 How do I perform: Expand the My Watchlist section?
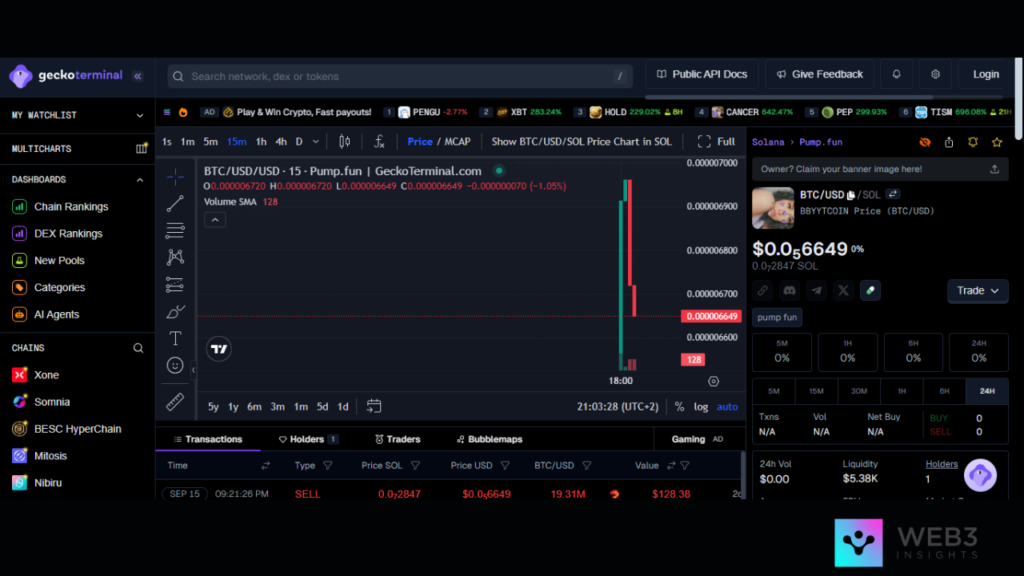click(139, 116)
